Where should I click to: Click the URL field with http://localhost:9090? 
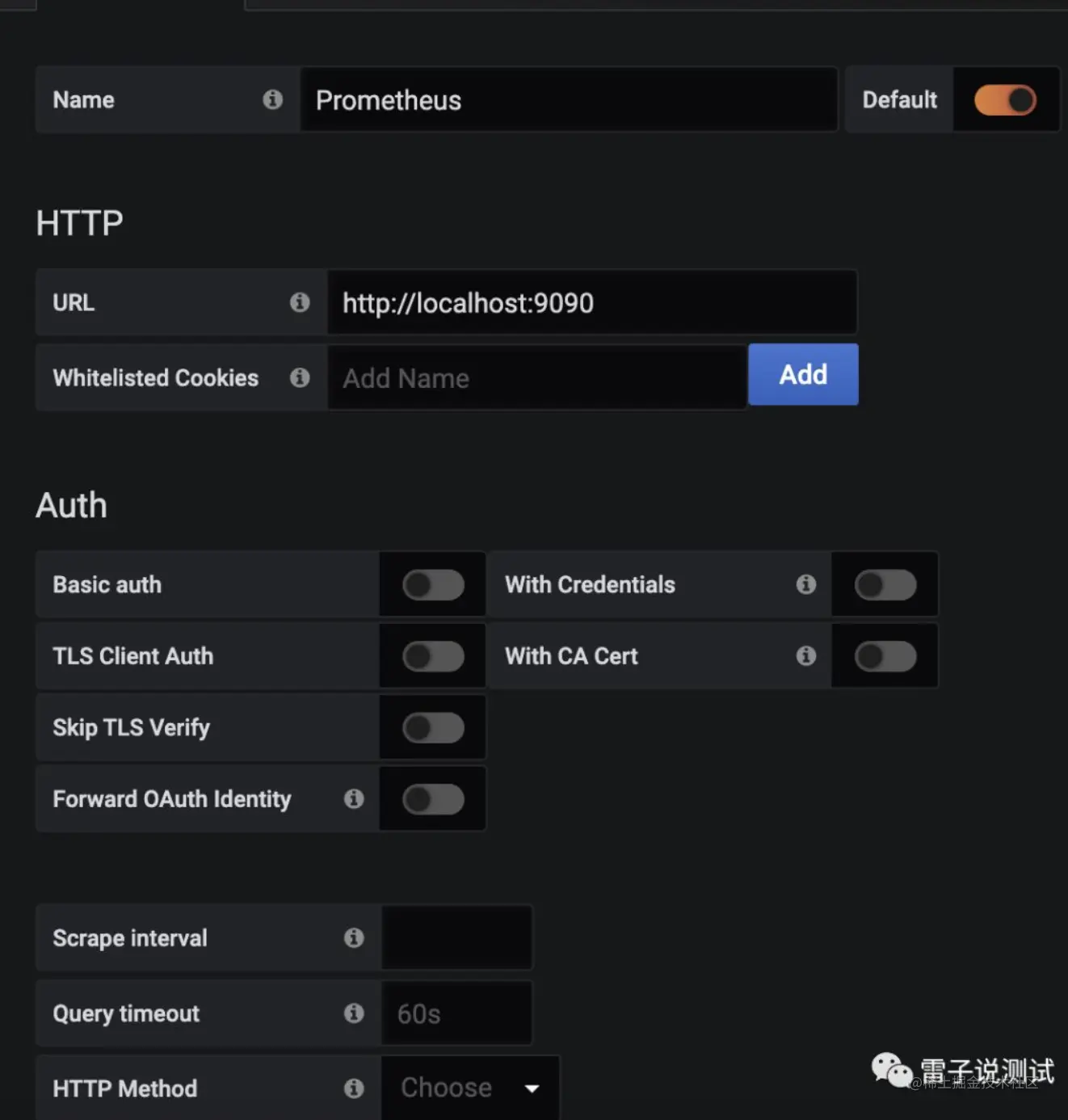592,302
